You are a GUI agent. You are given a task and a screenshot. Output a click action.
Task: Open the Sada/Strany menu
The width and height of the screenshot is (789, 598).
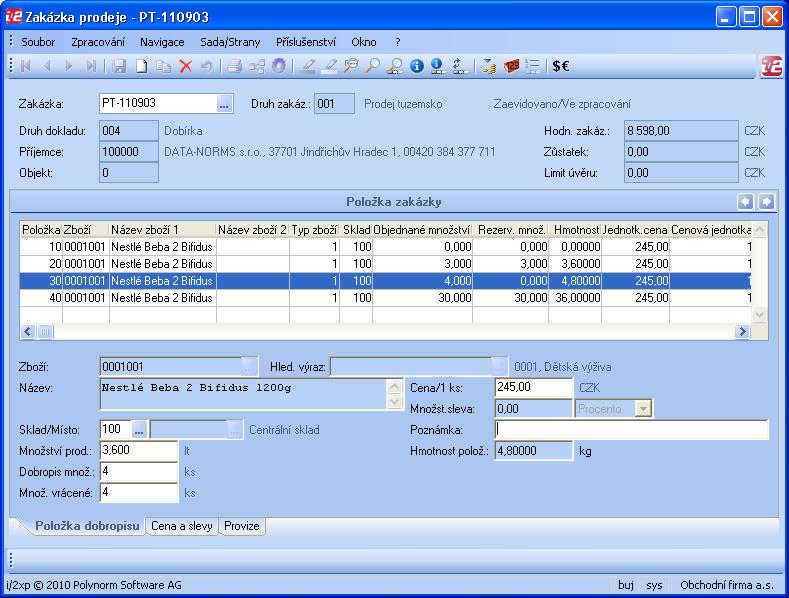(x=230, y=42)
